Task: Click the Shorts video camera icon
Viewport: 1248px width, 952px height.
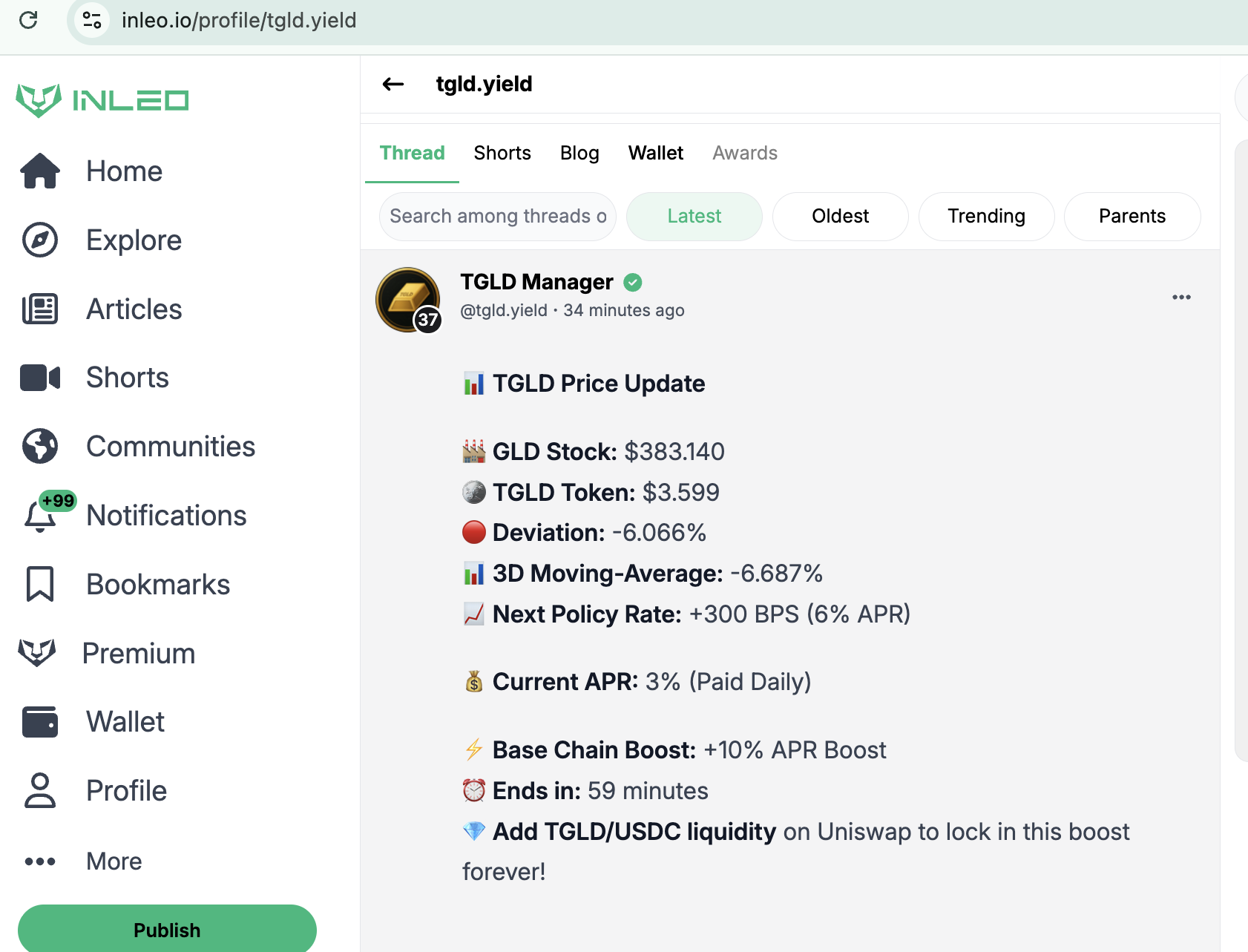Action: coord(40,378)
